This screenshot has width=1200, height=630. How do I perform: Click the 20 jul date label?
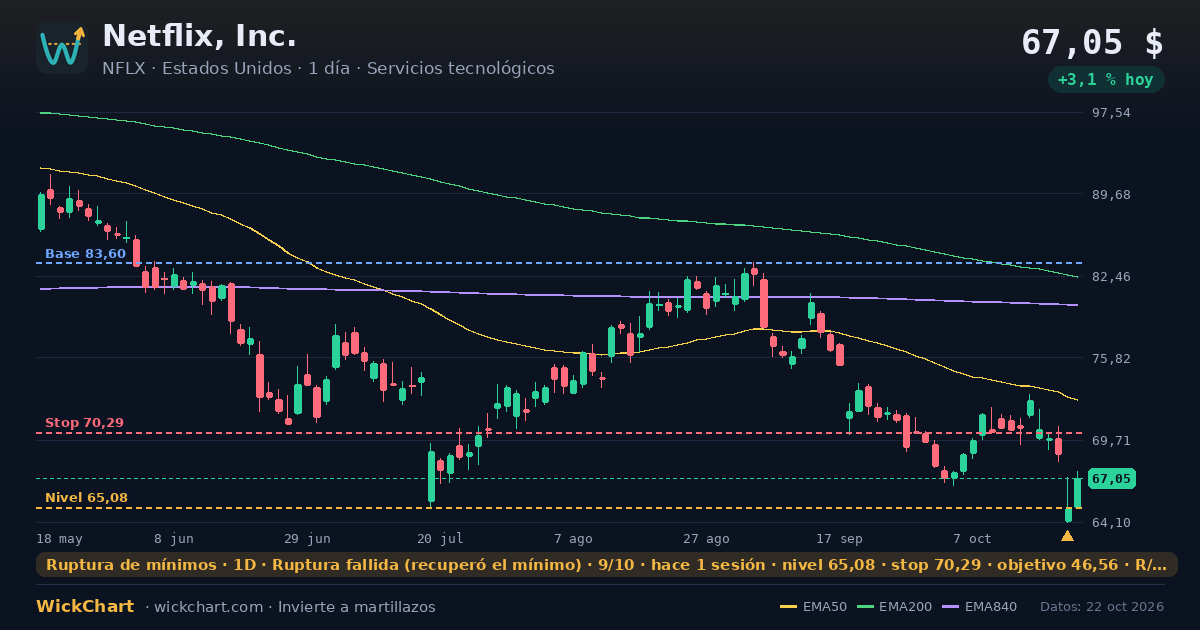(x=441, y=538)
